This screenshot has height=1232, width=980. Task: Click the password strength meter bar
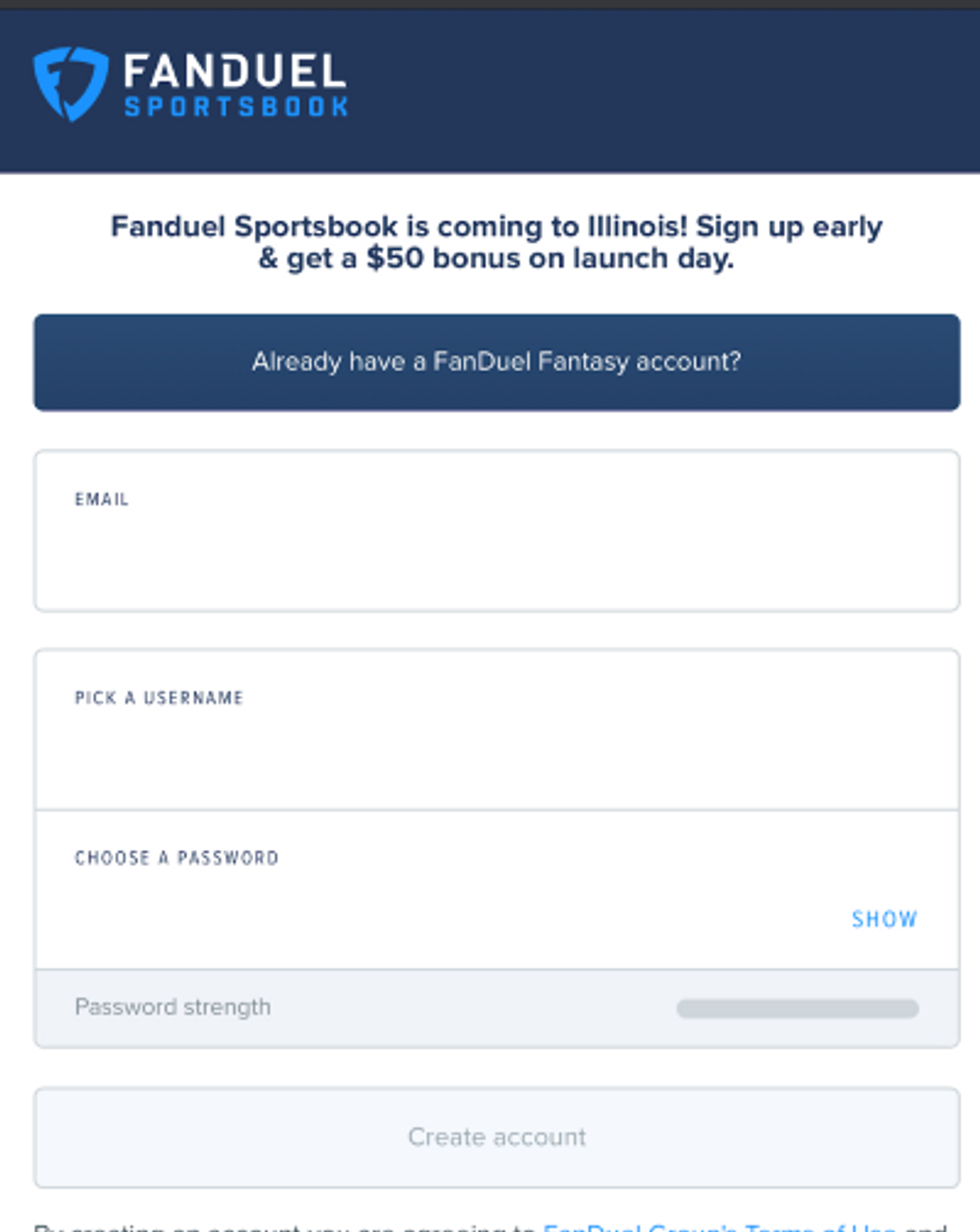[x=798, y=1008]
